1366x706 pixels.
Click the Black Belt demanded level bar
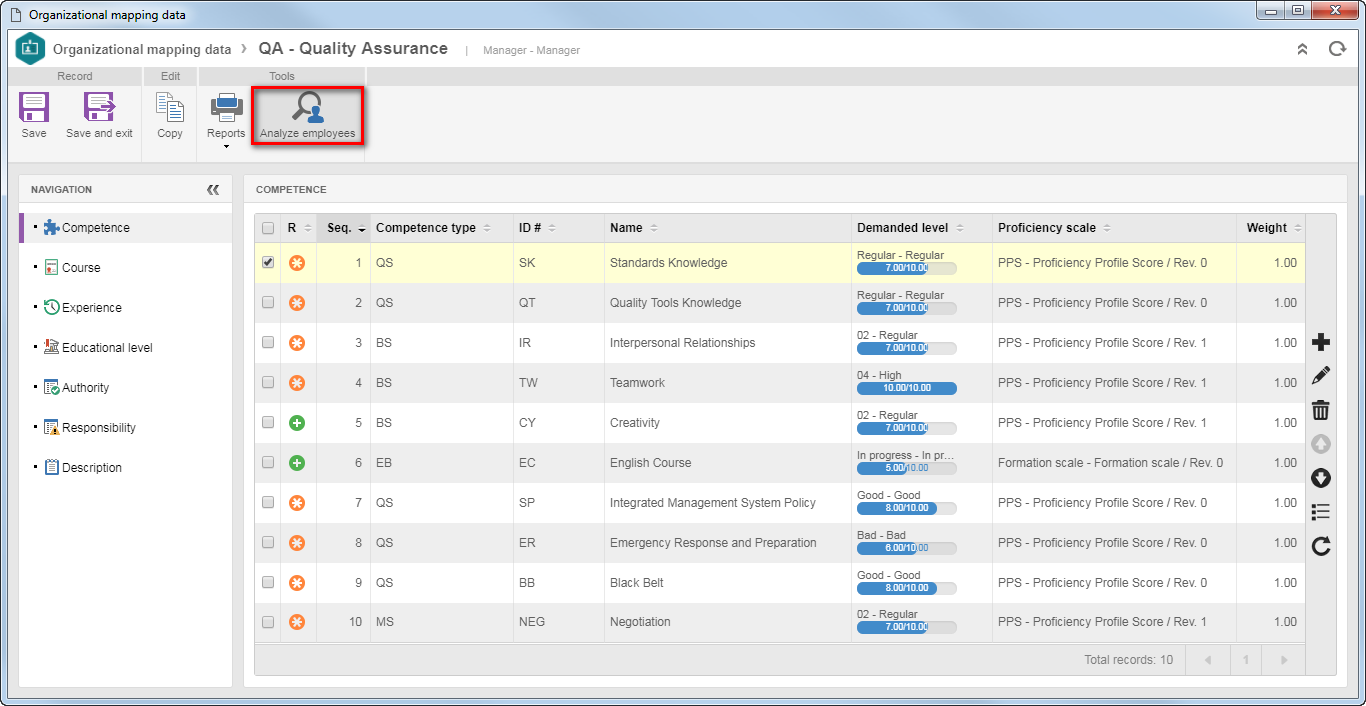coord(906,588)
